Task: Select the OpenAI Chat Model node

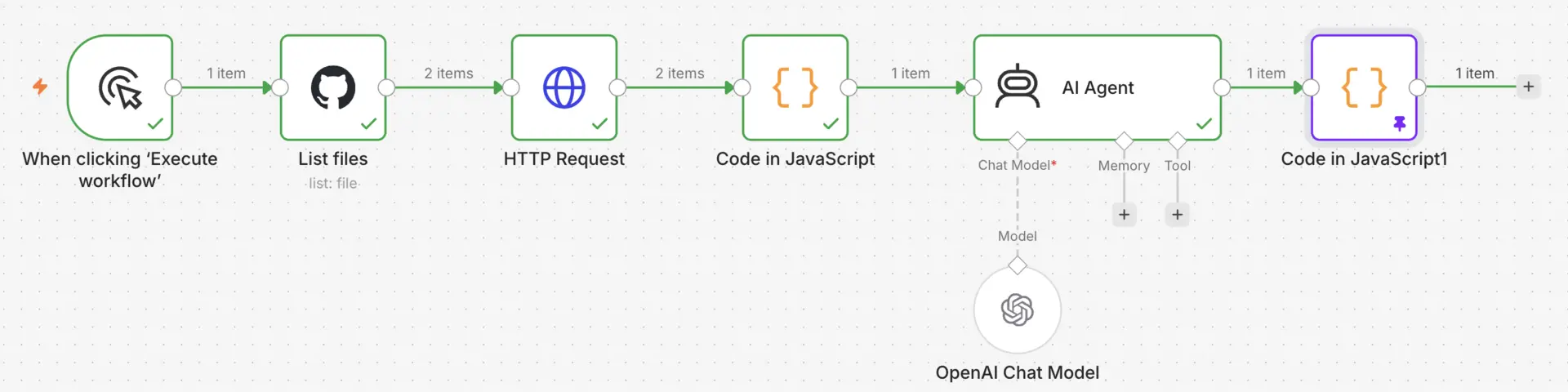Action: (1018, 310)
